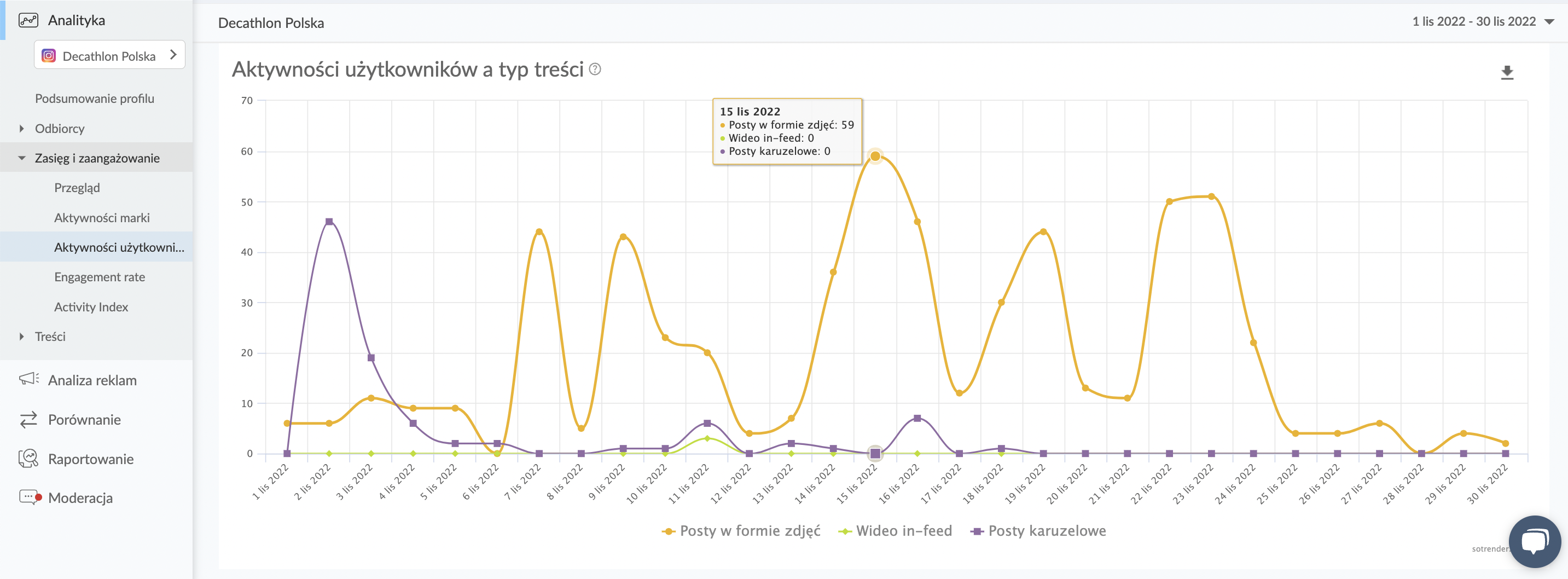Image resolution: width=1568 pixels, height=579 pixels.
Task: Click the Analityka chart icon
Action: coord(28,20)
